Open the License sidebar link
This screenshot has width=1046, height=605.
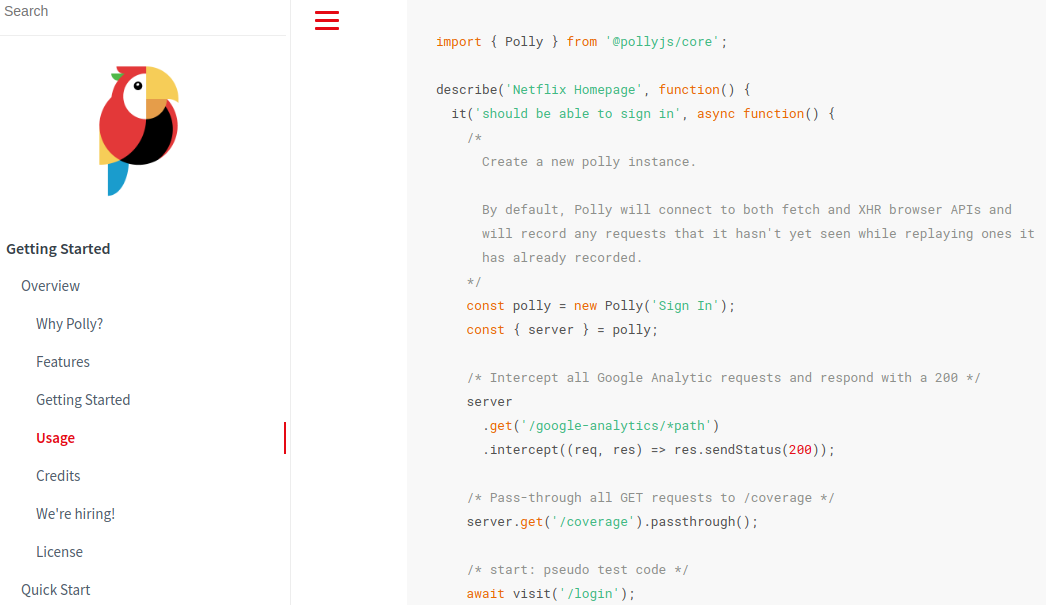coord(59,552)
